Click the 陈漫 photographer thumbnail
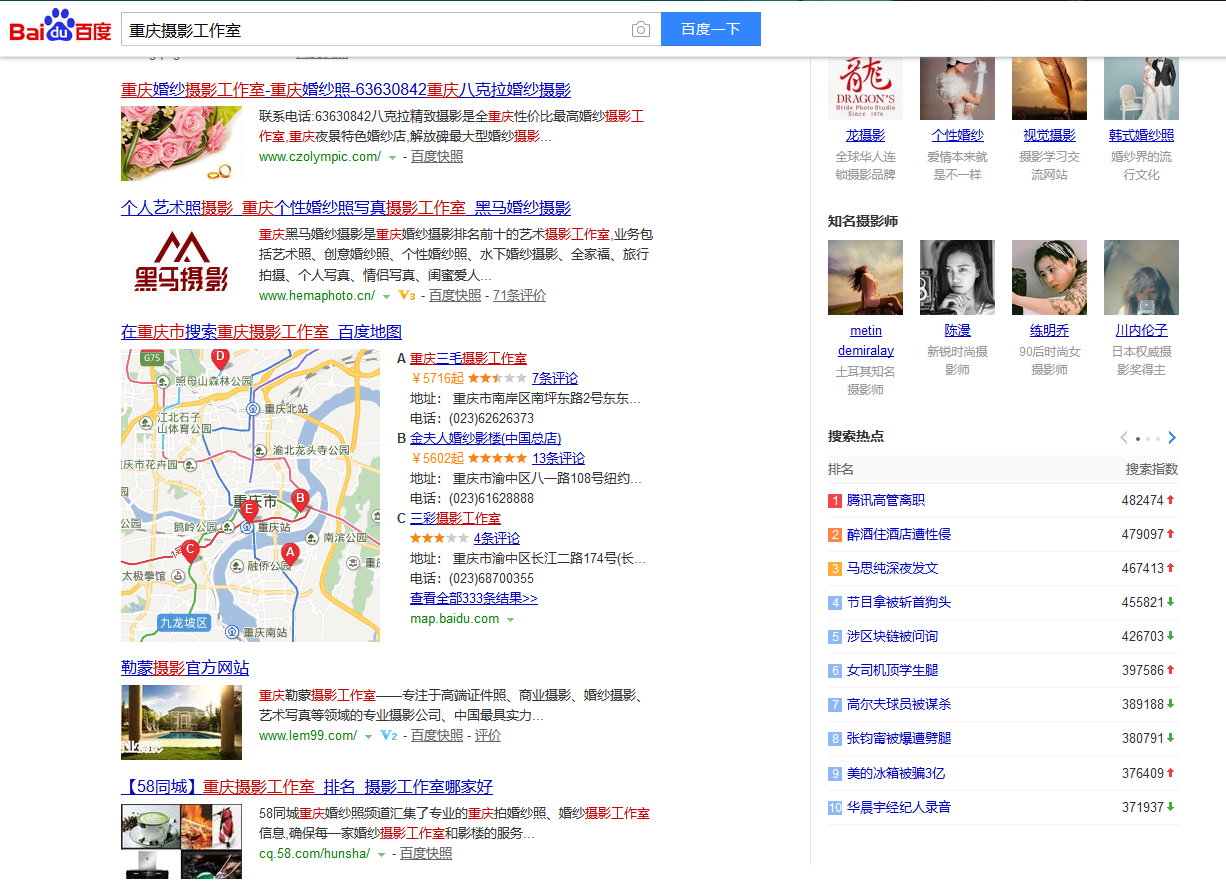 coord(957,277)
